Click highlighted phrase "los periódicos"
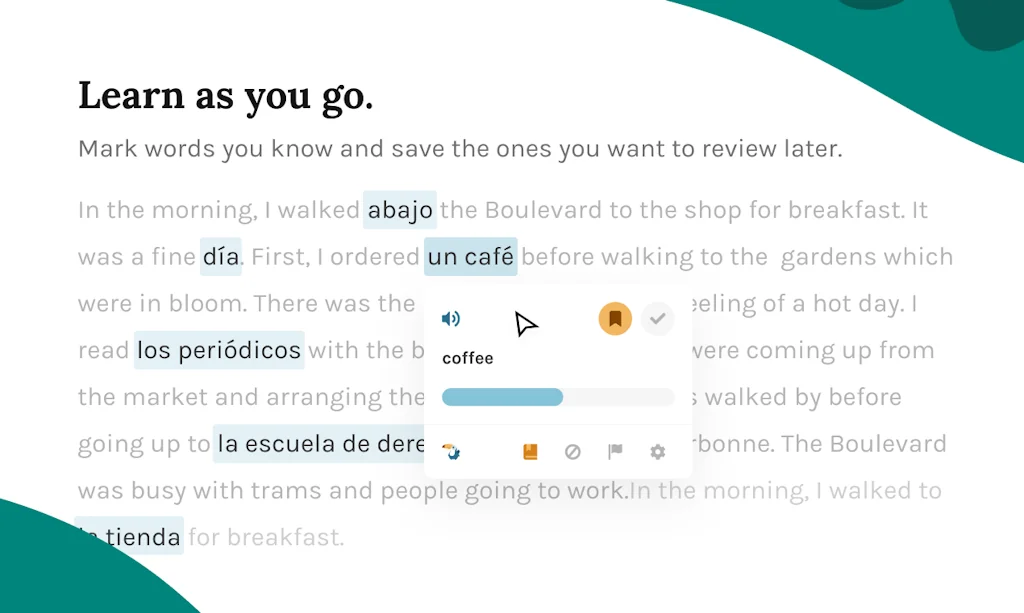The width and height of the screenshot is (1024, 613). click(219, 351)
